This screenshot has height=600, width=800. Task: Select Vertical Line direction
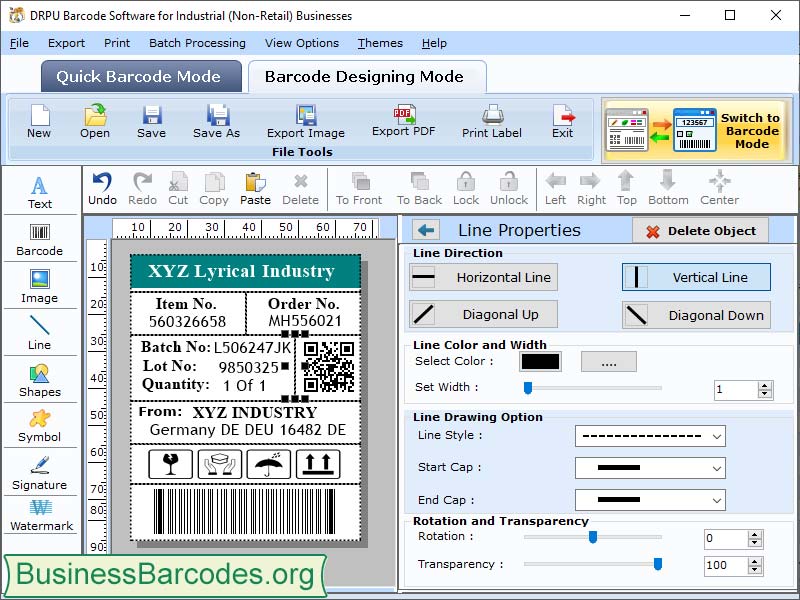pyautogui.click(x=695, y=277)
